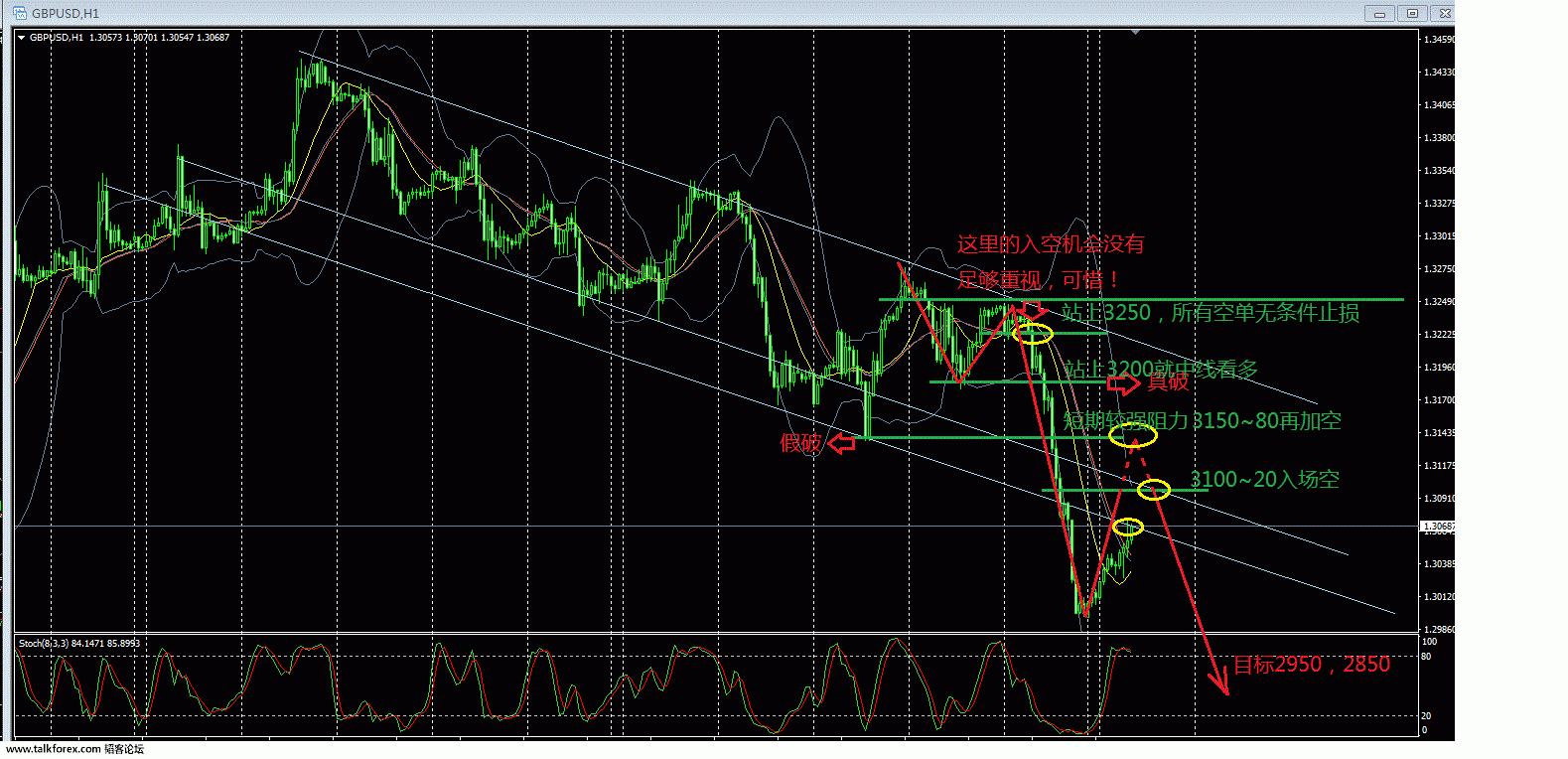The height and width of the screenshot is (759, 1568).
Task: Select the chart shift triangle marker at chart top
Action: click(x=1135, y=32)
